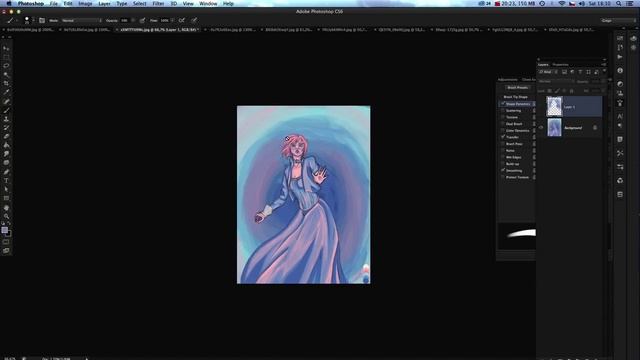Enable the Wet Edges checkbox

click(503, 157)
